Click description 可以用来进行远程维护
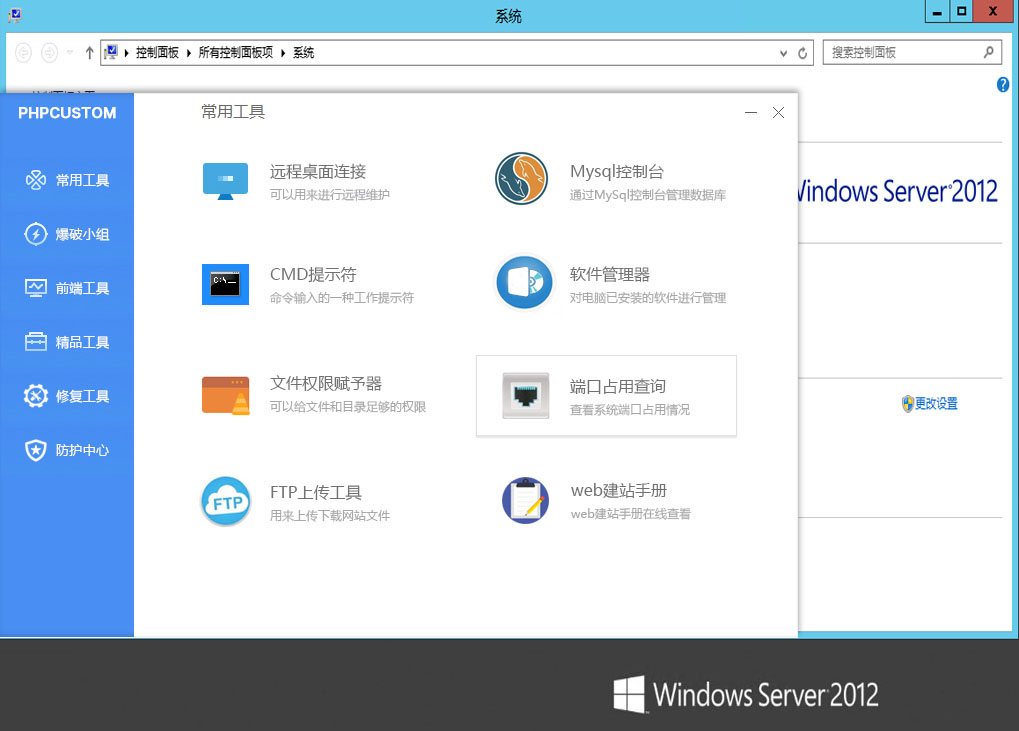 (x=329, y=194)
